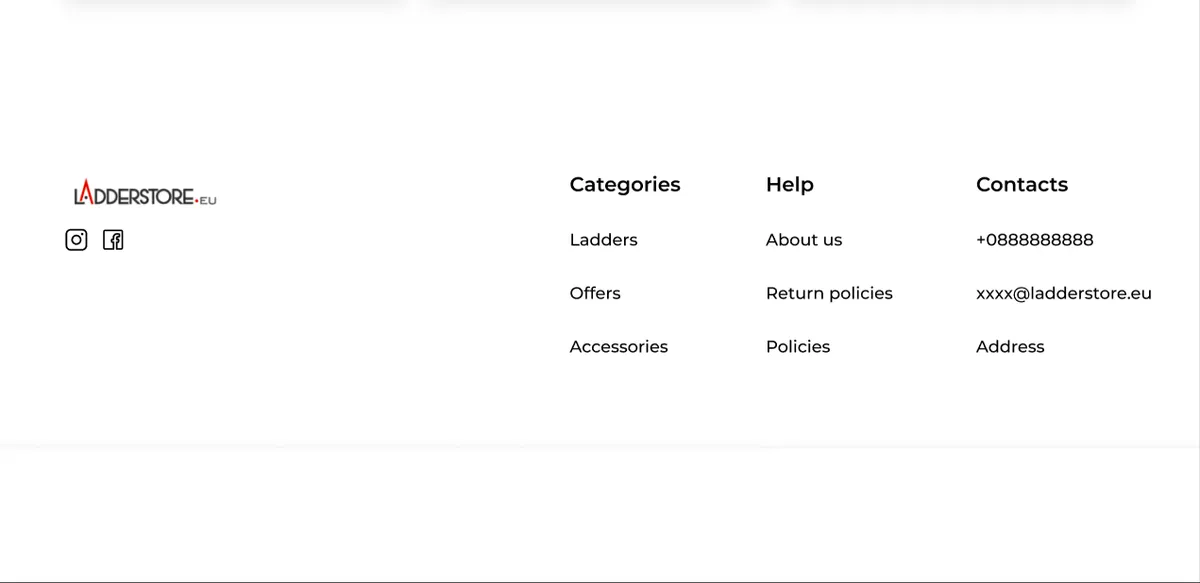Click the phone number +0888888888
Viewport: 1200px width, 583px height.
(x=1034, y=240)
